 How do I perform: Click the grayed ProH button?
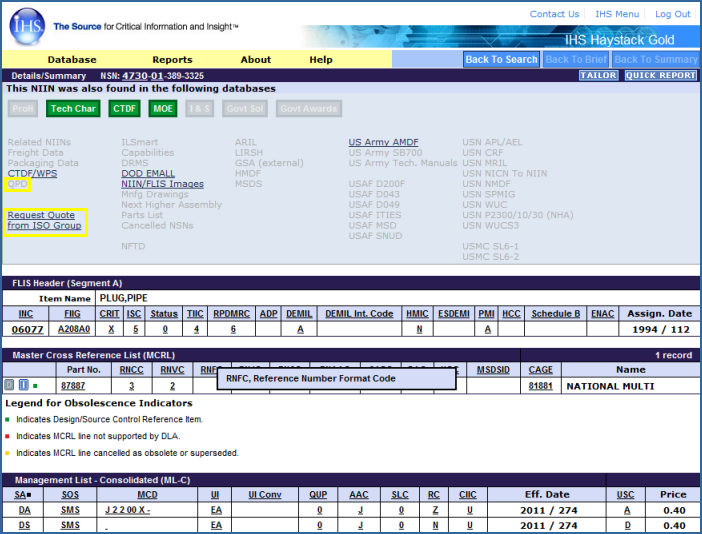click(x=23, y=109)
